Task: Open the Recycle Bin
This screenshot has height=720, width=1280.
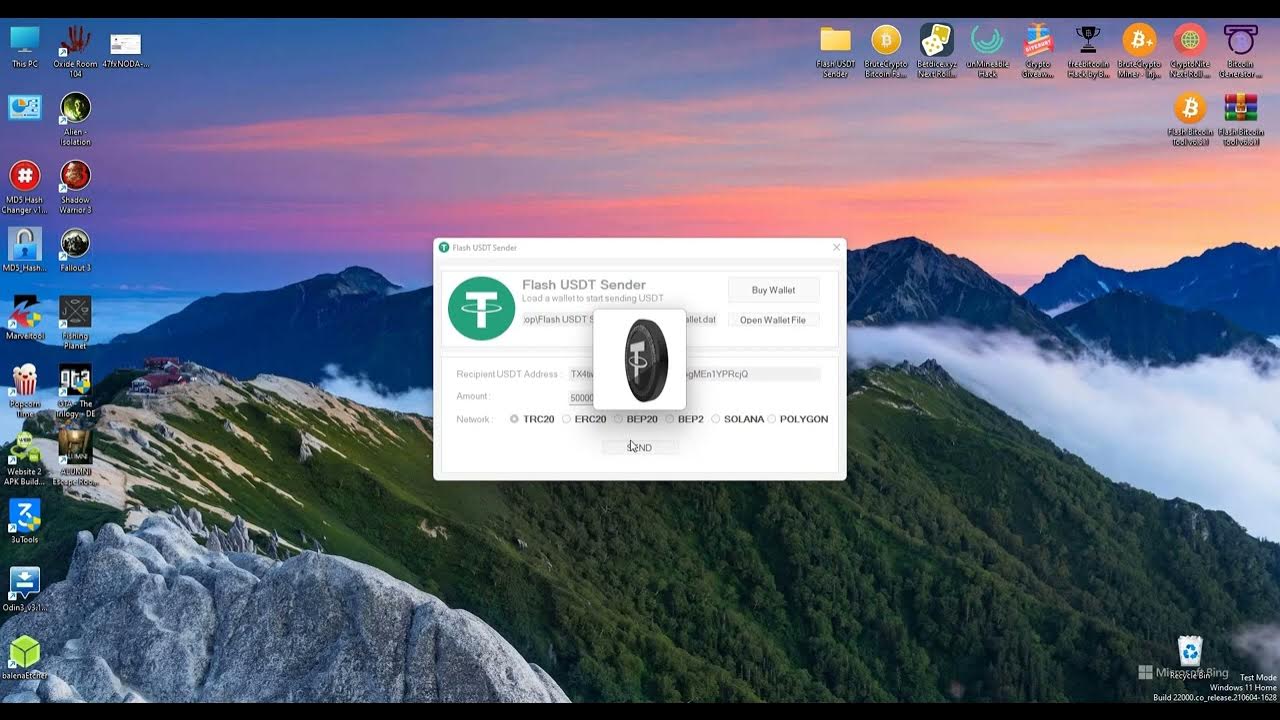Action: (x=1190, y=657)
